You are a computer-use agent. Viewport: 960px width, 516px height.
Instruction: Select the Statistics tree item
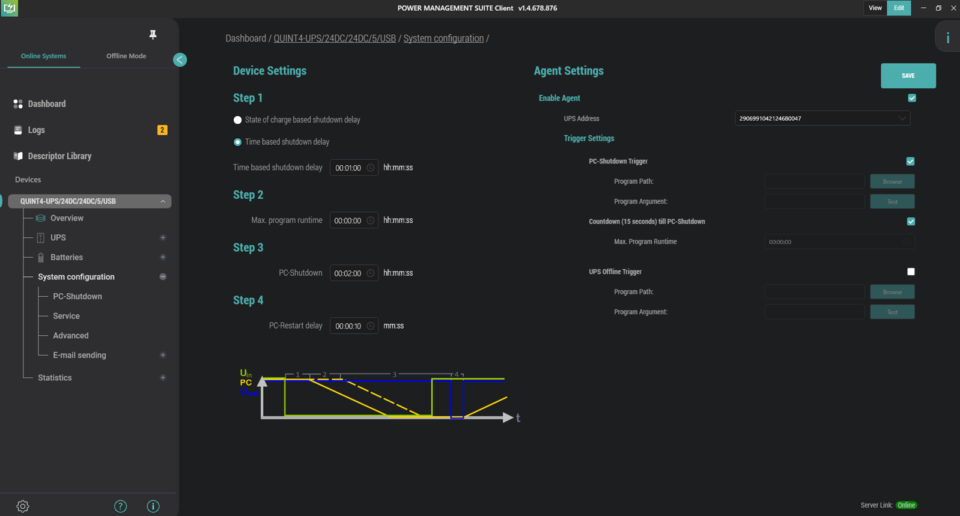[54, 378]
